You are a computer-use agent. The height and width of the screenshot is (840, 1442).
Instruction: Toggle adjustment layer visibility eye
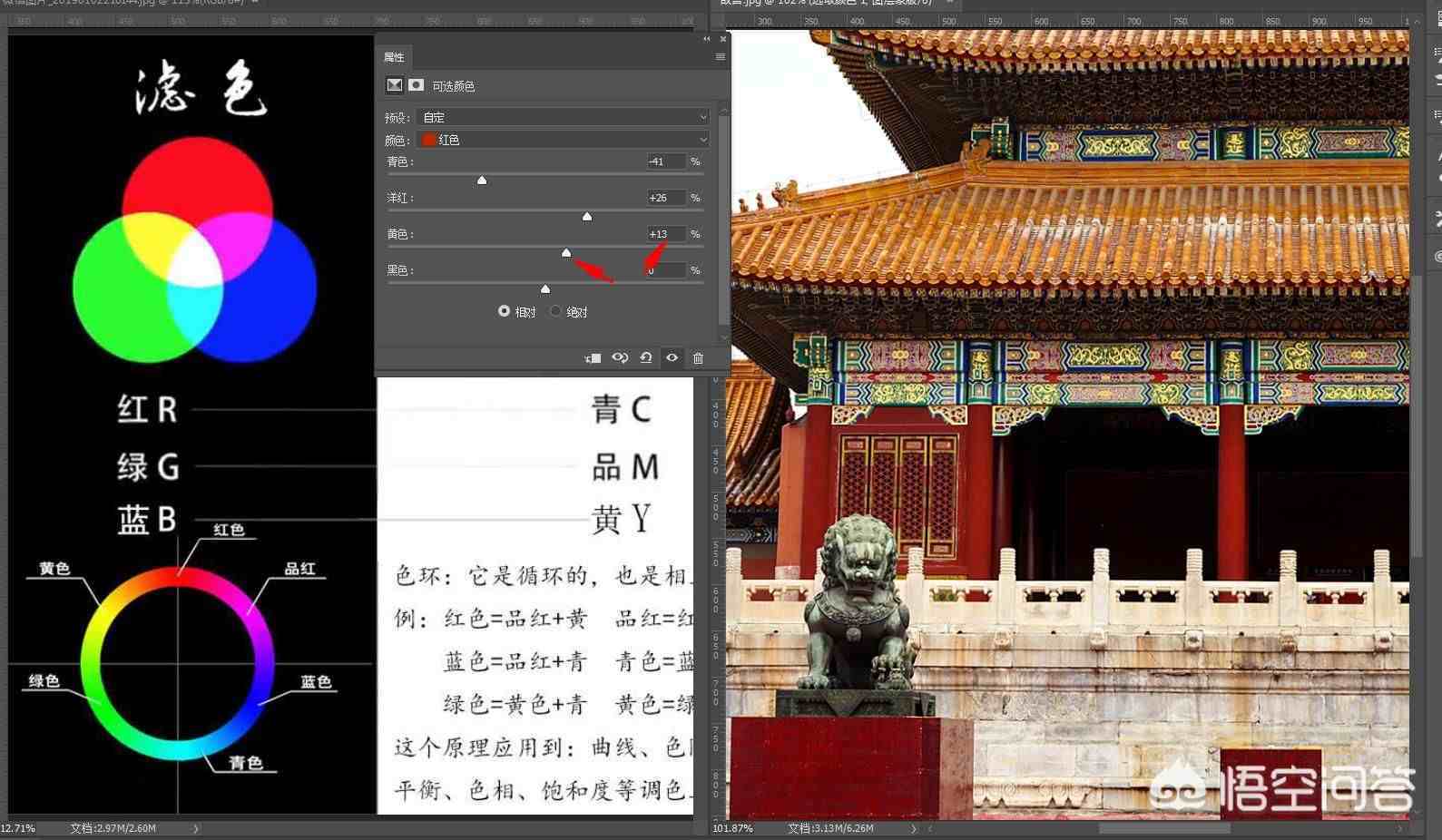tap(672, 358)
